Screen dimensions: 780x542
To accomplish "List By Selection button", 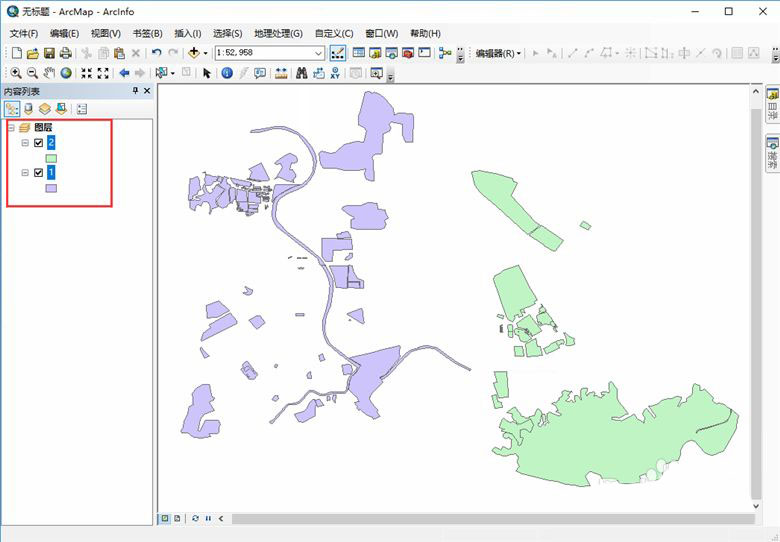I will (61, 108).
